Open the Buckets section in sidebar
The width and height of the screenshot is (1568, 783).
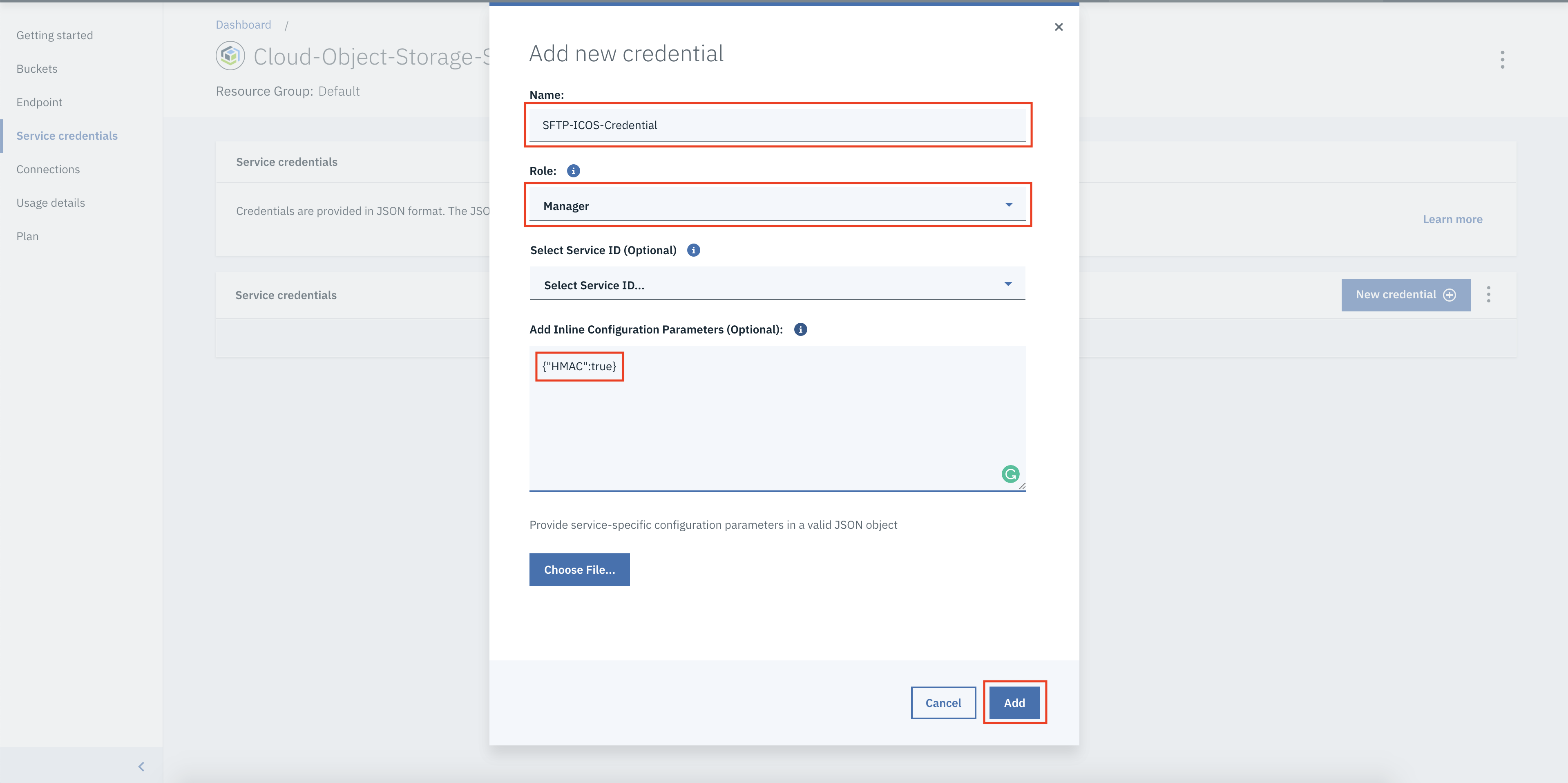(x=37, y=69)
